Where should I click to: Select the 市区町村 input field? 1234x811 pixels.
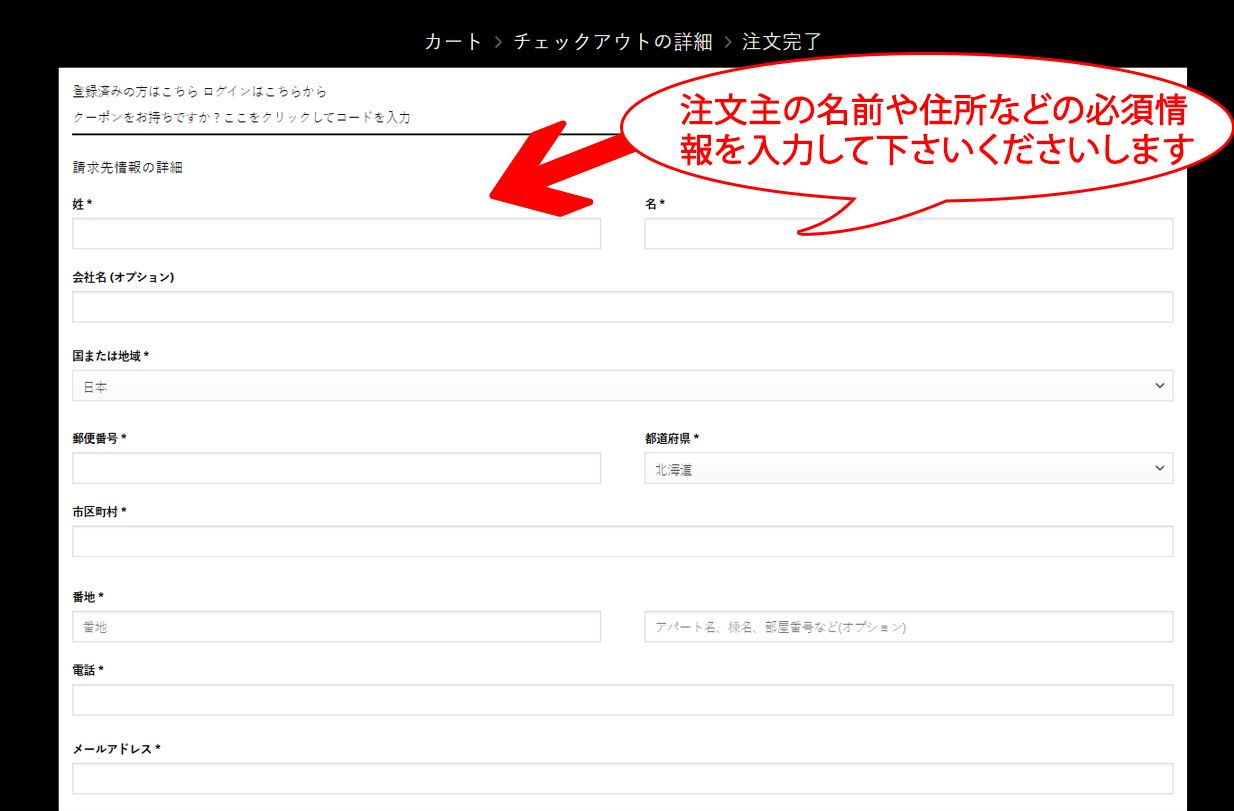[622, 541]
